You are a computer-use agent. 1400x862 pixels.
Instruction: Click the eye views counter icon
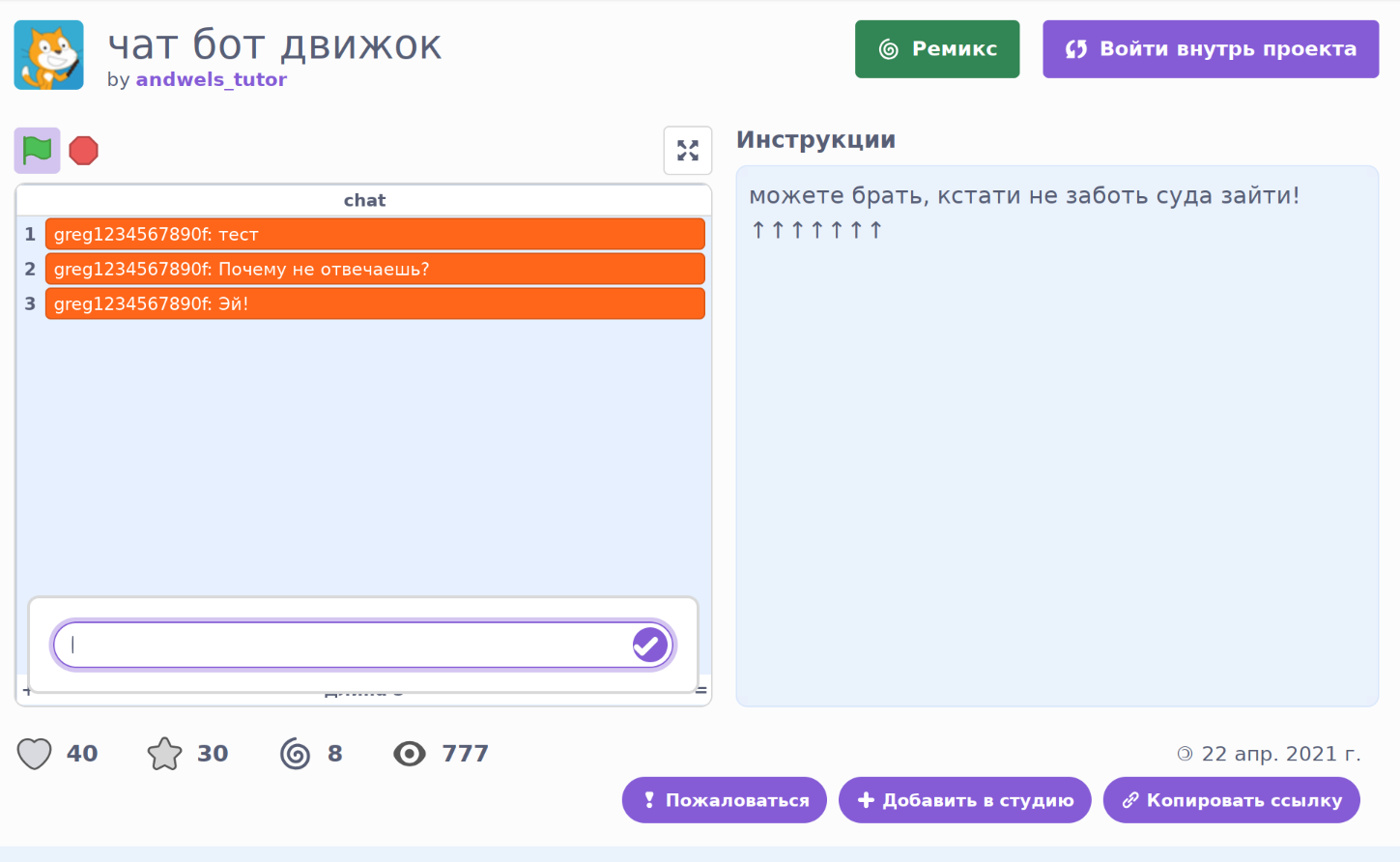coord(410,754)
